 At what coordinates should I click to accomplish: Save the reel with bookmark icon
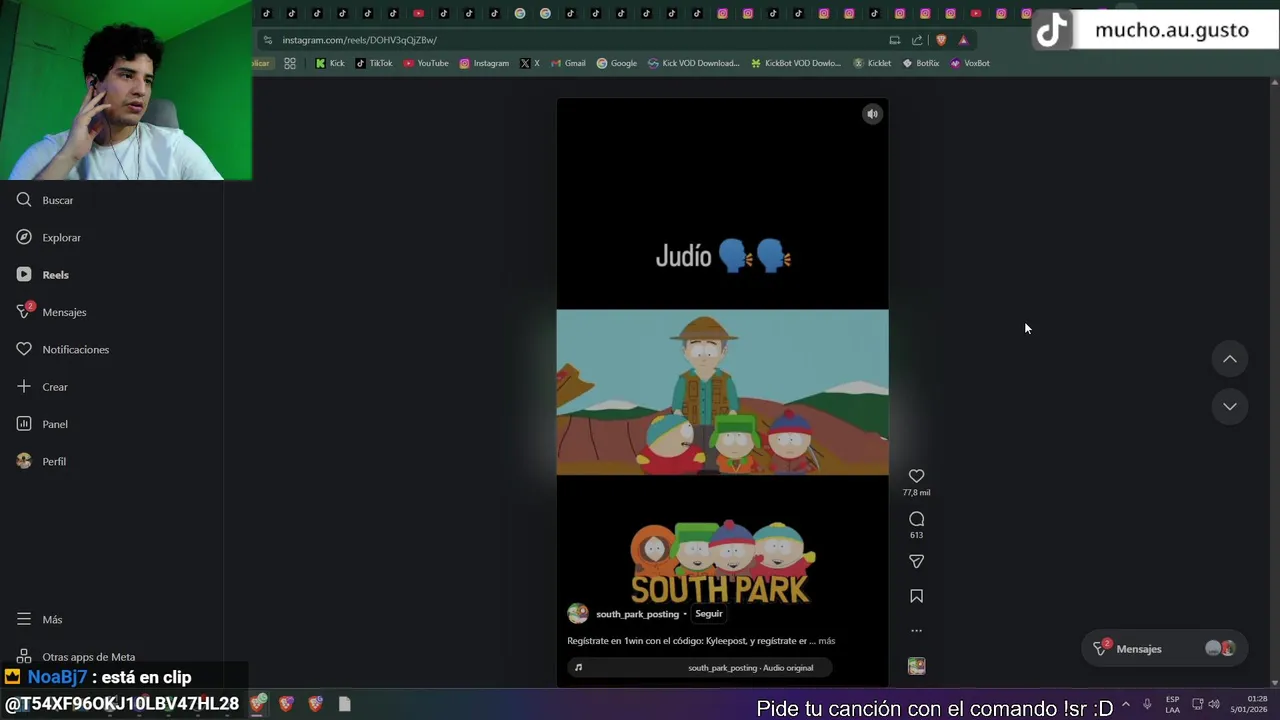[x=916, y=596]
